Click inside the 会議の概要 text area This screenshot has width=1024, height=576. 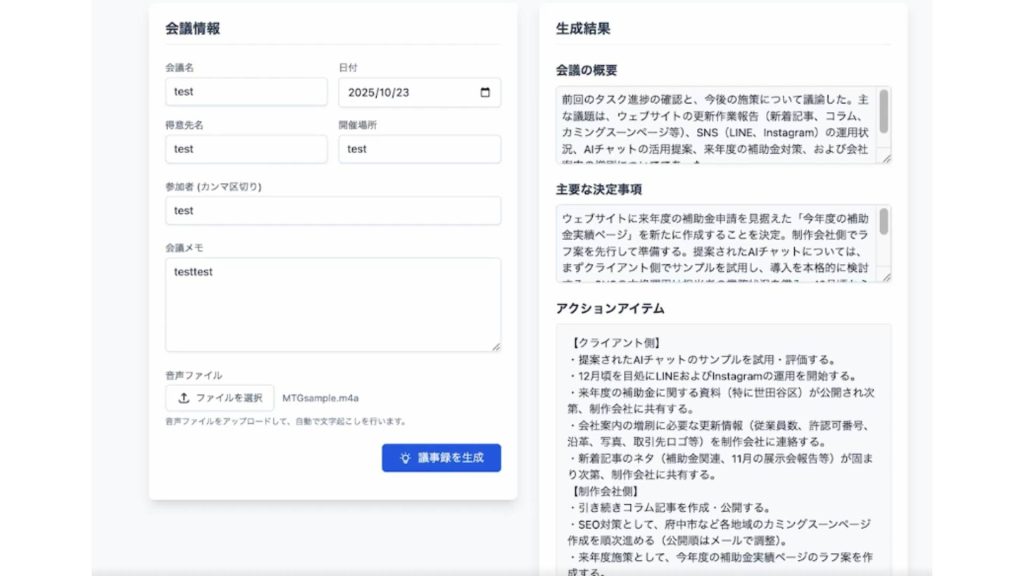(715, 125)
